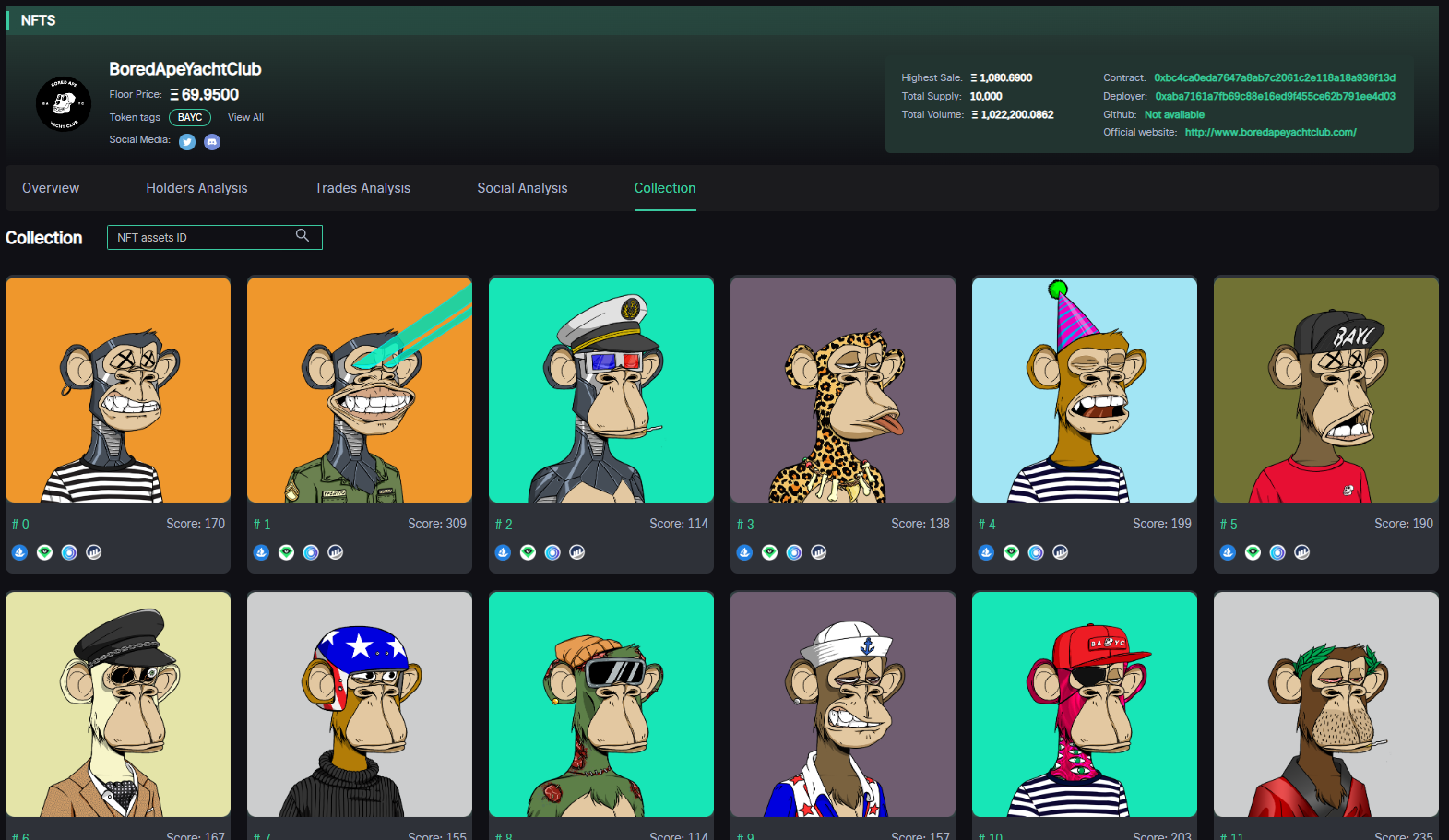Click the View All token tags link
1449x840 pixels.
tap(245, 118)
